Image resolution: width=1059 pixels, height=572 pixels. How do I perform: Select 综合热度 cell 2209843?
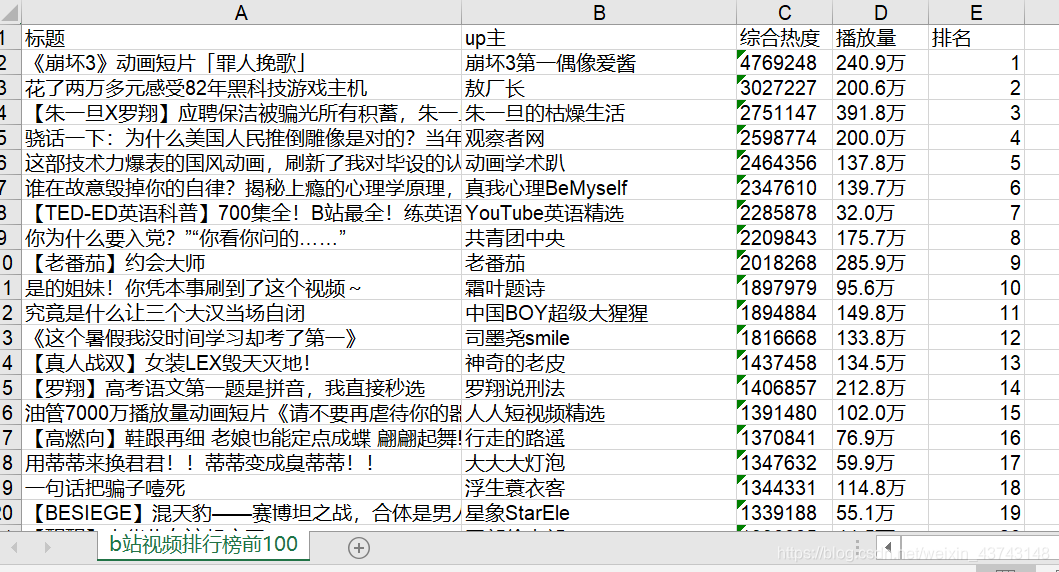[784, 238]
